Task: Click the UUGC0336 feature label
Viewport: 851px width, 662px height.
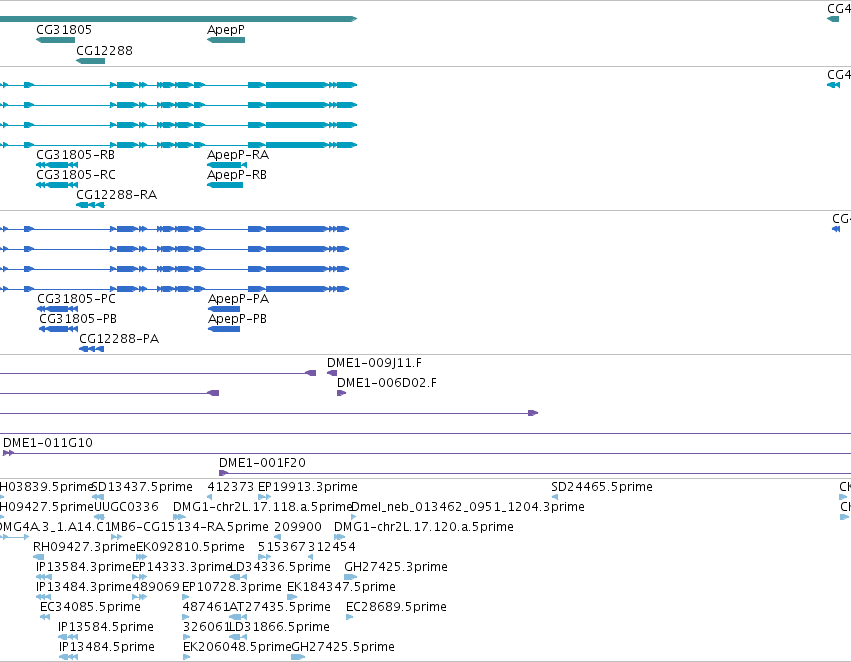Action: (x=126, y=507)
